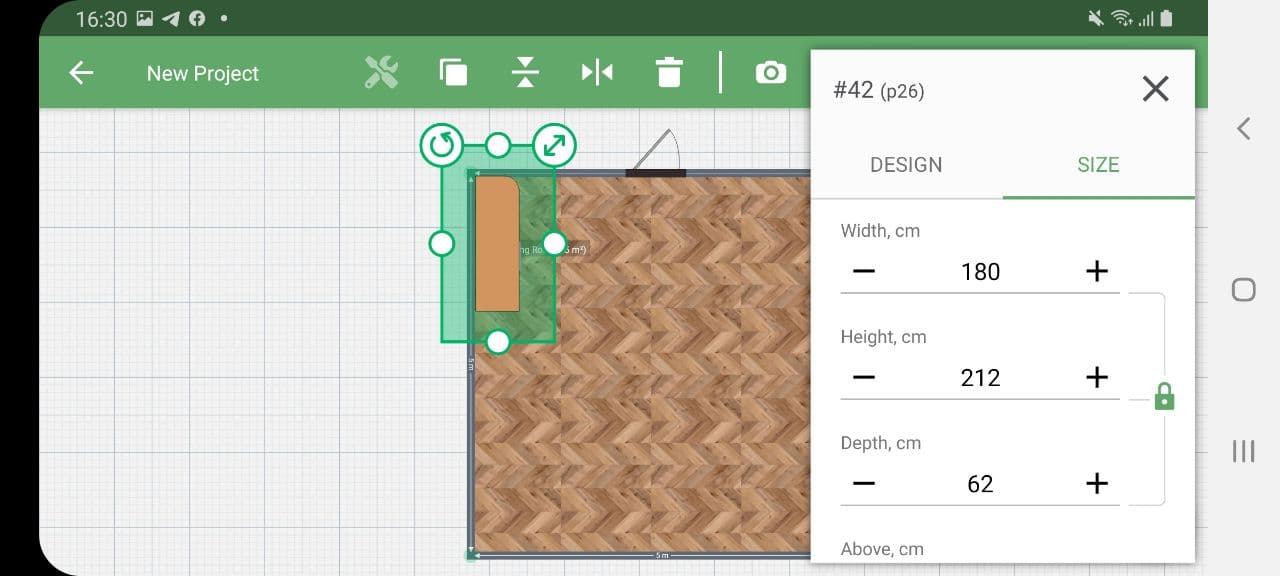Click the scale handle with diagonal arrows

pyautogui.click(x=554, y=146)
